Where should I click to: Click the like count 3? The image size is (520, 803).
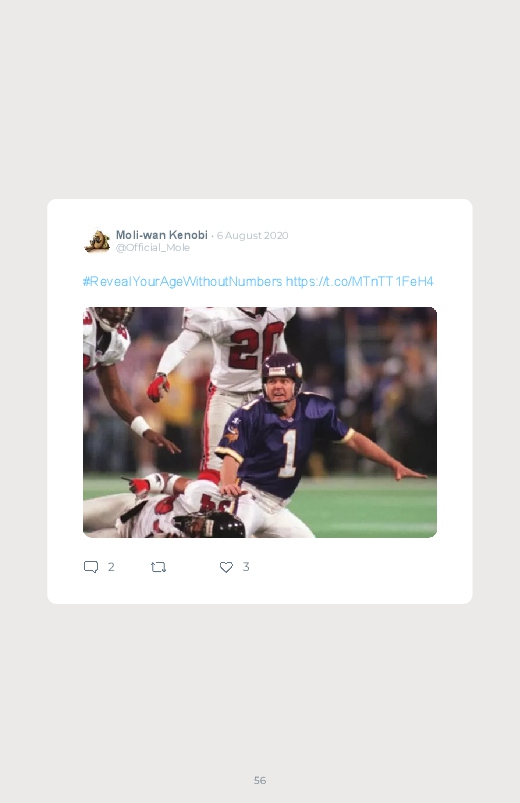[x=246, y=567]
